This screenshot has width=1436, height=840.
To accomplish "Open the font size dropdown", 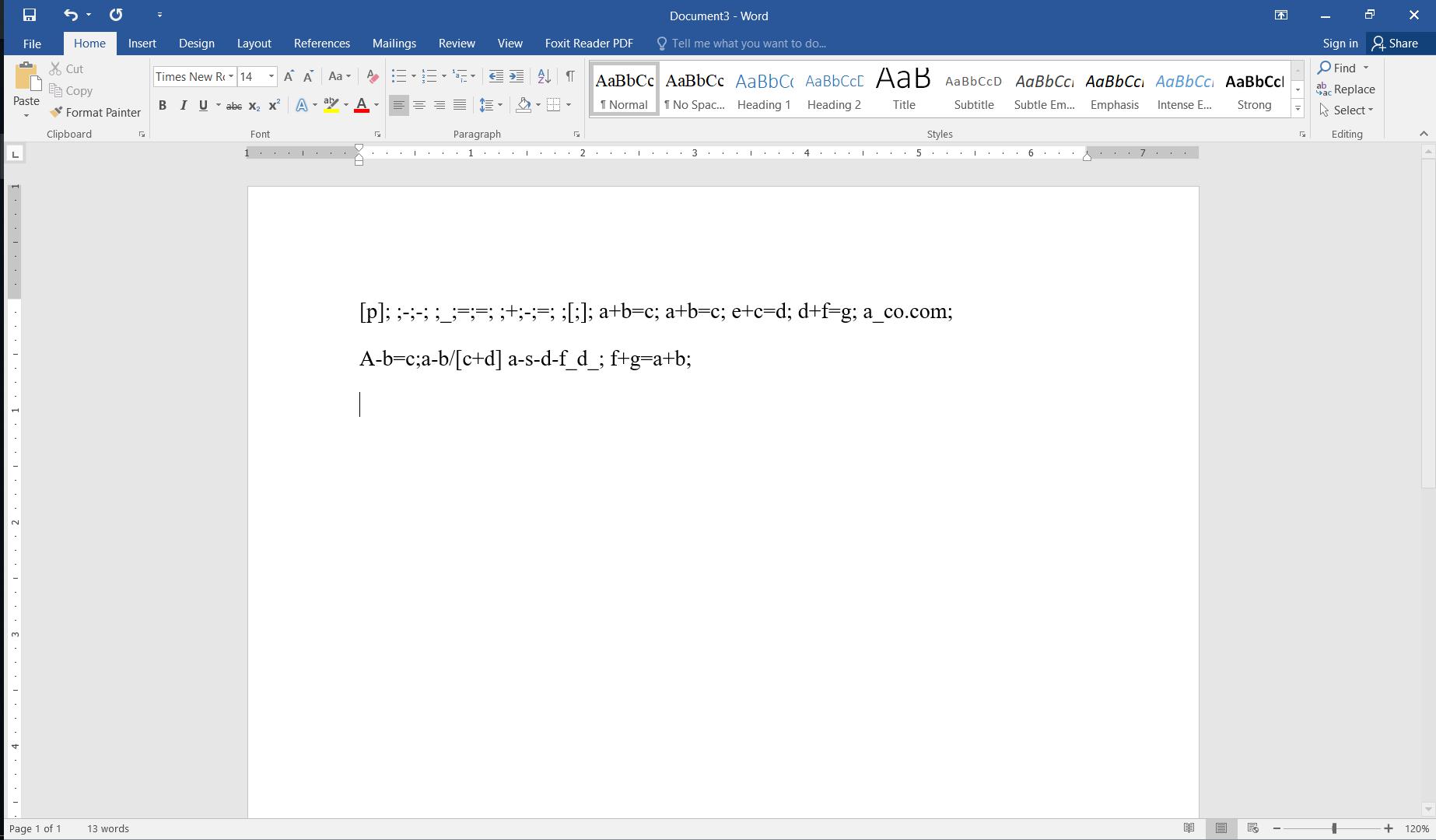I will click(271, 76).
